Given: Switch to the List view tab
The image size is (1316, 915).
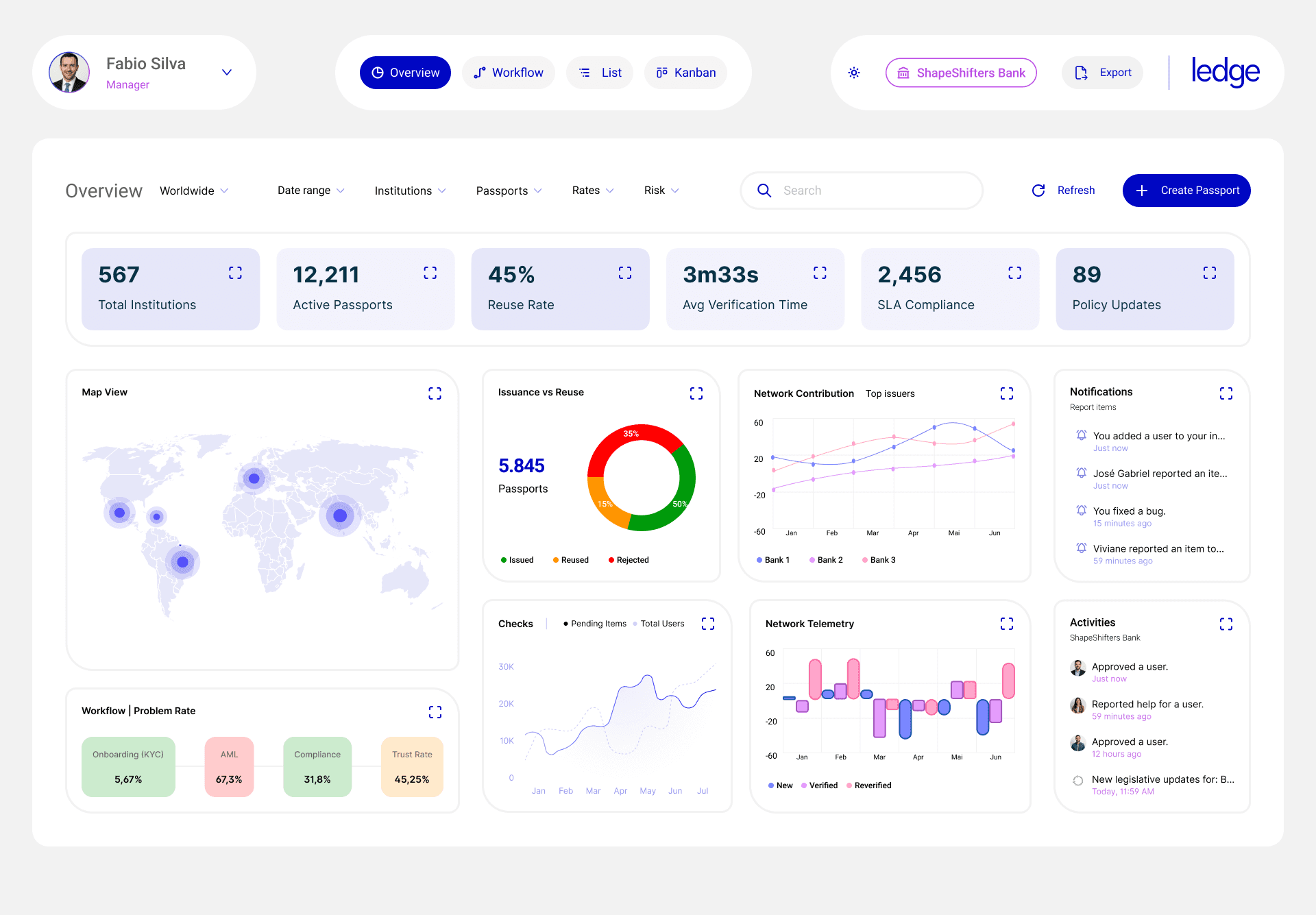Looking at the screenshot, I should (600, 73).
